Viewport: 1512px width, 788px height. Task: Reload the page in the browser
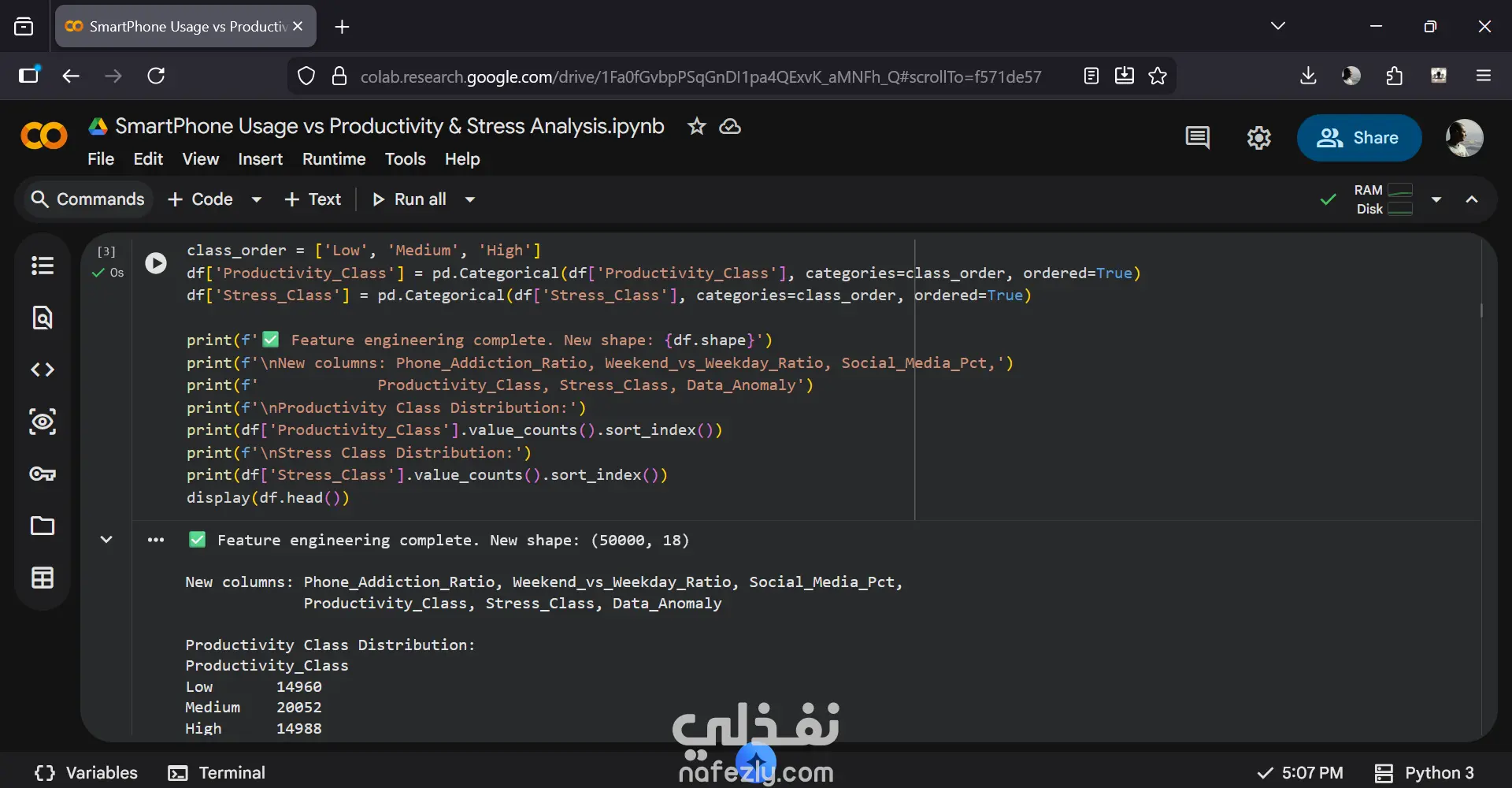pyautogui.click(x=156, y=76)
